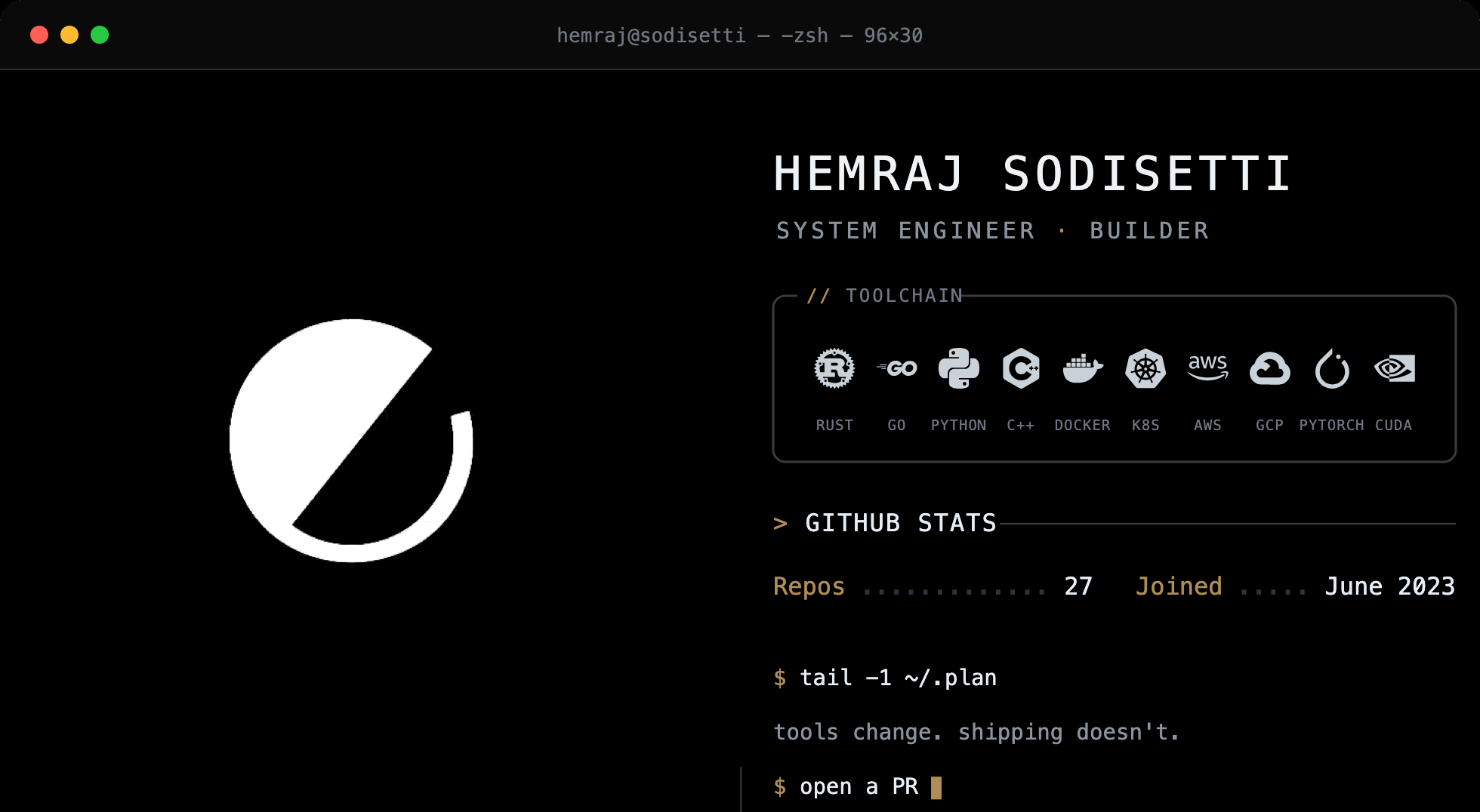This screenshot has height=812, width=1480.
Task: Click the PYTHON label text
Action: coord(959,425)
